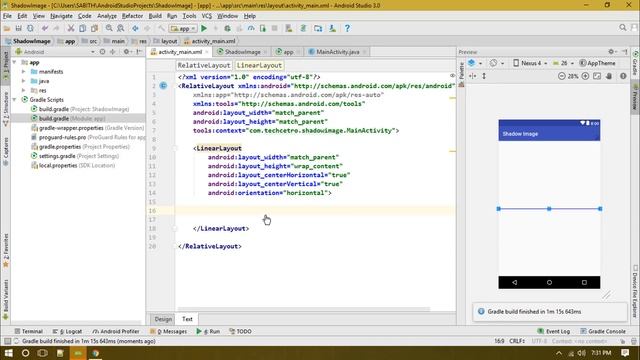The height and width of the screenshot is (360, 640).
Task: Open the orientation in editor dropdown
Action: pos(497,63)
